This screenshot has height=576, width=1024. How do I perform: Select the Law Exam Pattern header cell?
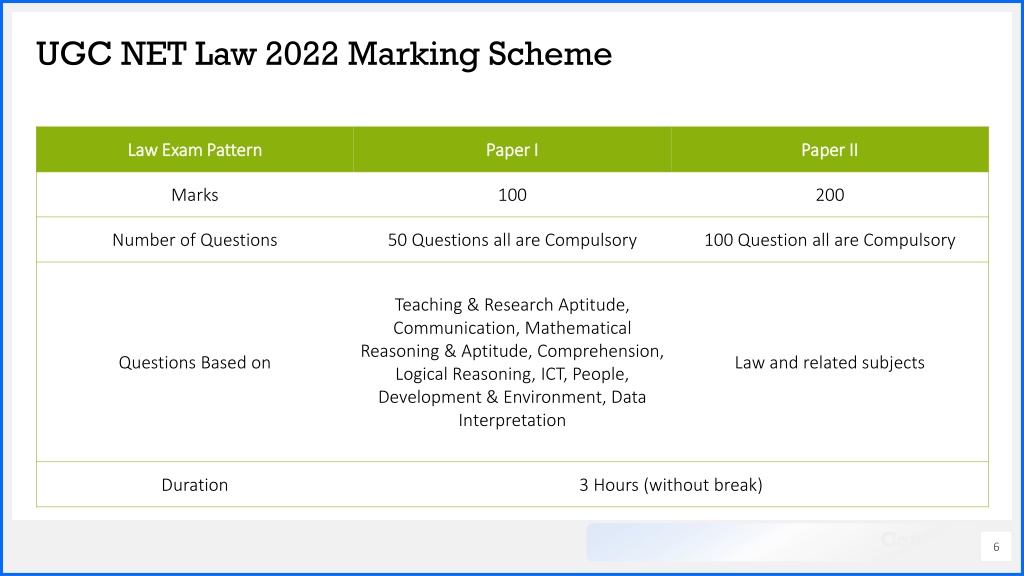click(x=195, y=150)
